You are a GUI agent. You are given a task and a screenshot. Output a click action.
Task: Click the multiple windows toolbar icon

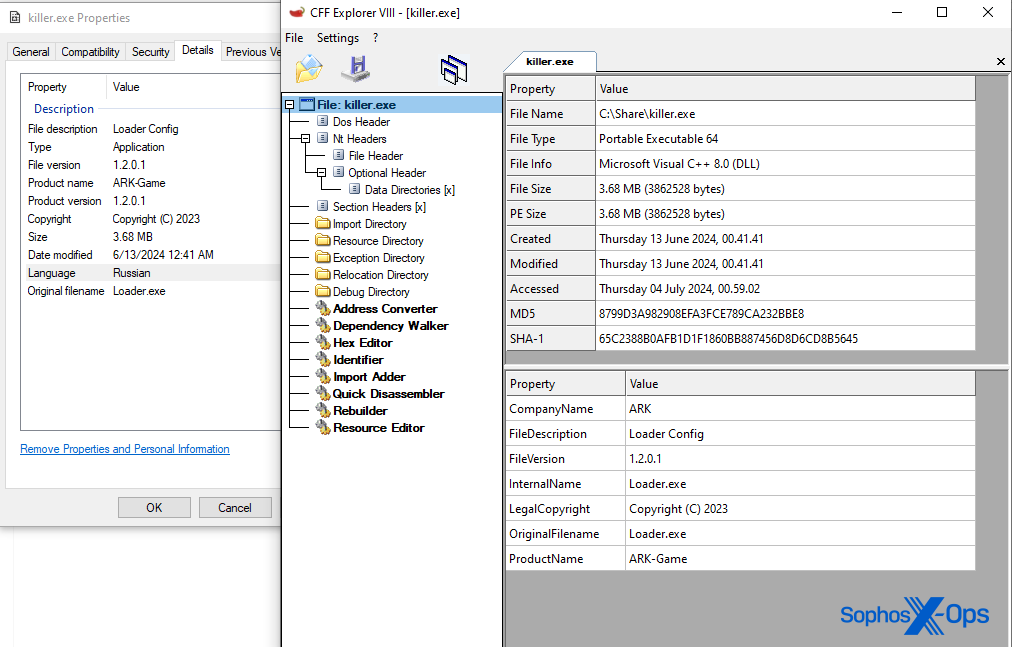click(x=454, y=70)
